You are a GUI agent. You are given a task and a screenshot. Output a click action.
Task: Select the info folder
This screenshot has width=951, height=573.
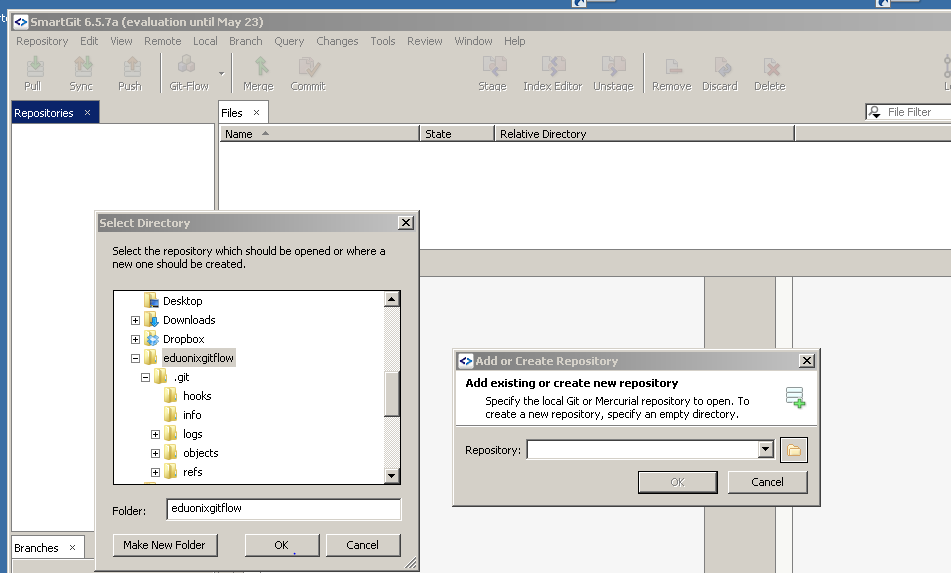[192, 415]
